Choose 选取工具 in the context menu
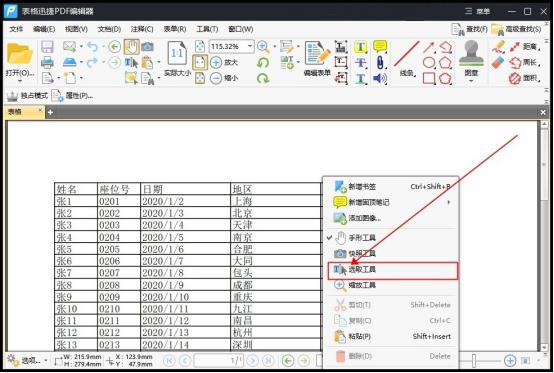This screenshot has height=373, width=554. (393, 271)
